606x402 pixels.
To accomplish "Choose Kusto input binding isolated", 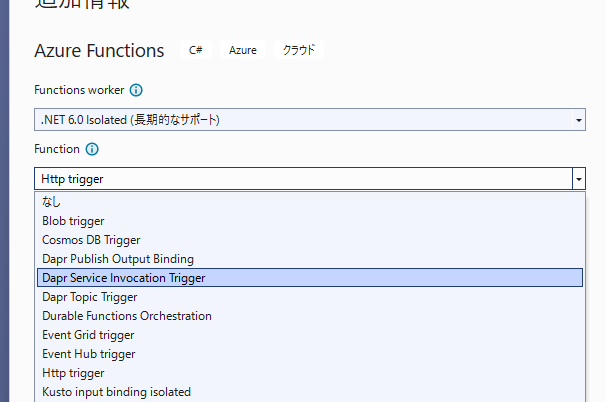I will (x=116, y=392).
